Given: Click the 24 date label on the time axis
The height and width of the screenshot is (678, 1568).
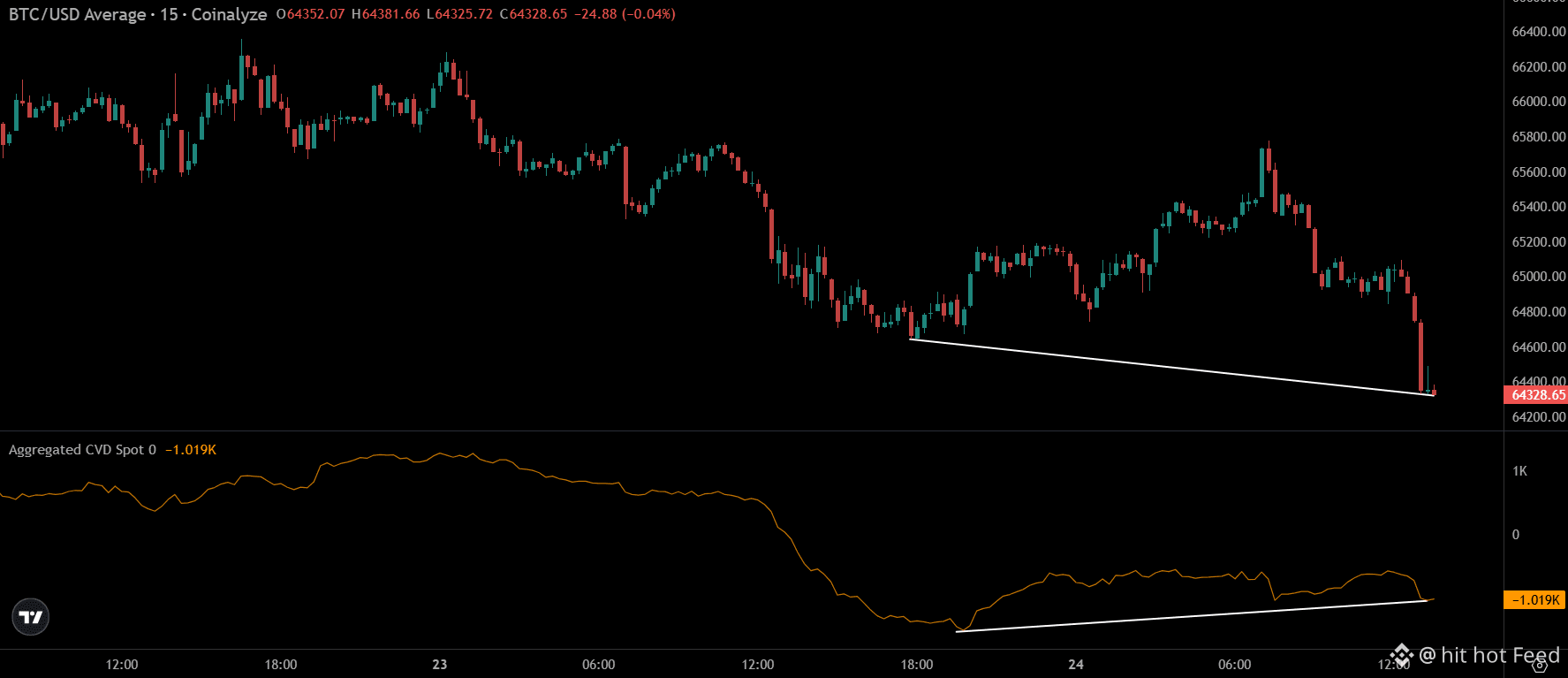Looking at the screenshot, I should point(1076,665).
